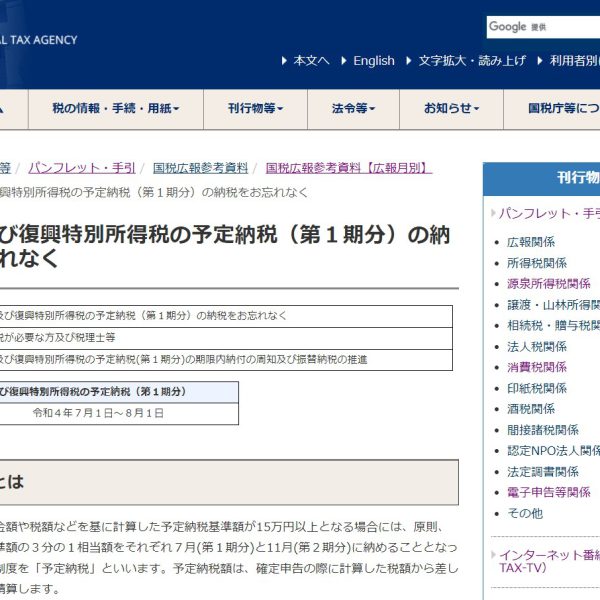This screenshot has height=600, width=600.
Task: Open 法令等 dropdown menu
Action: pos(353,109)
